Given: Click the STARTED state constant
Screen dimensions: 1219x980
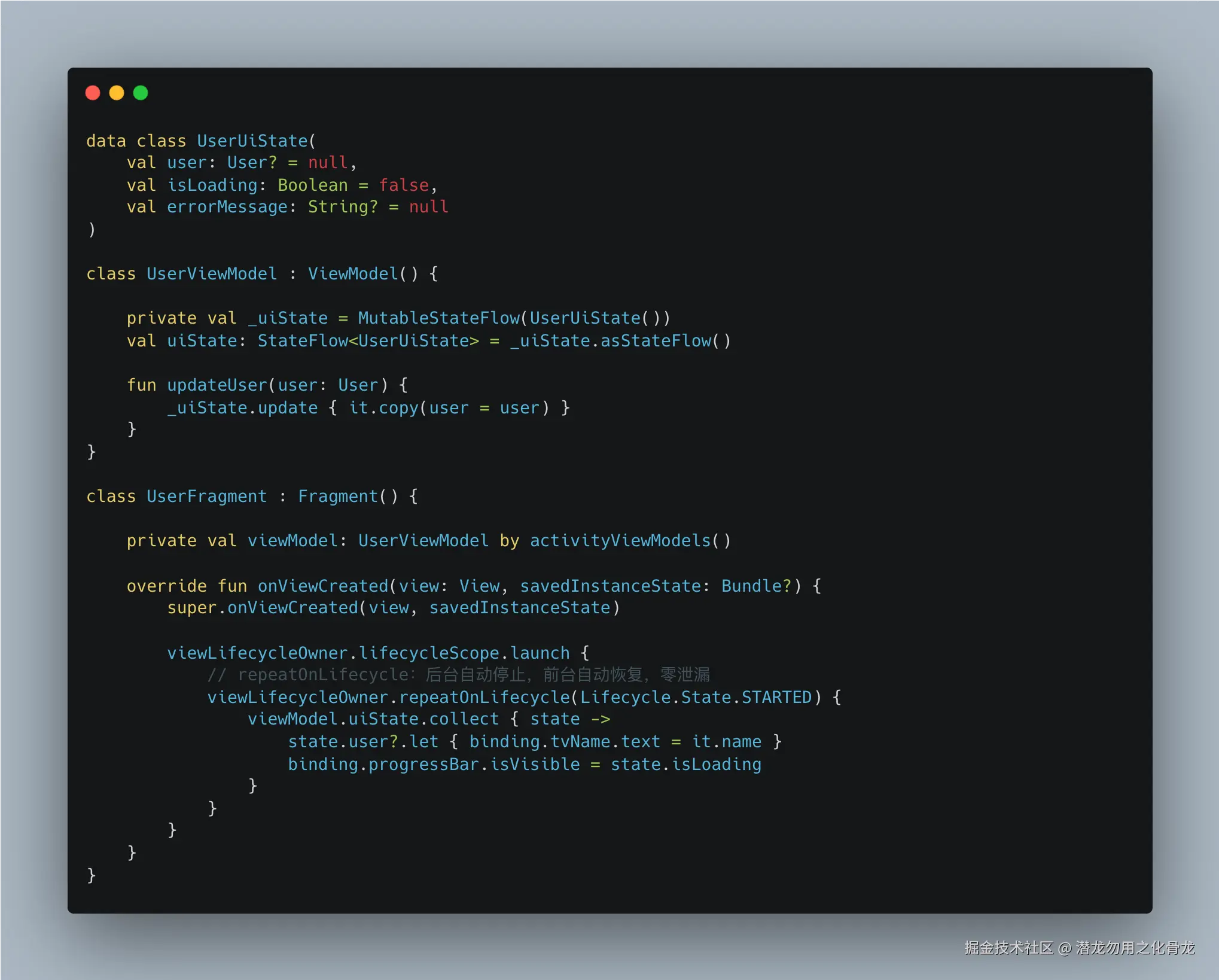Looking at the screenshot, I should coord(776,698).
